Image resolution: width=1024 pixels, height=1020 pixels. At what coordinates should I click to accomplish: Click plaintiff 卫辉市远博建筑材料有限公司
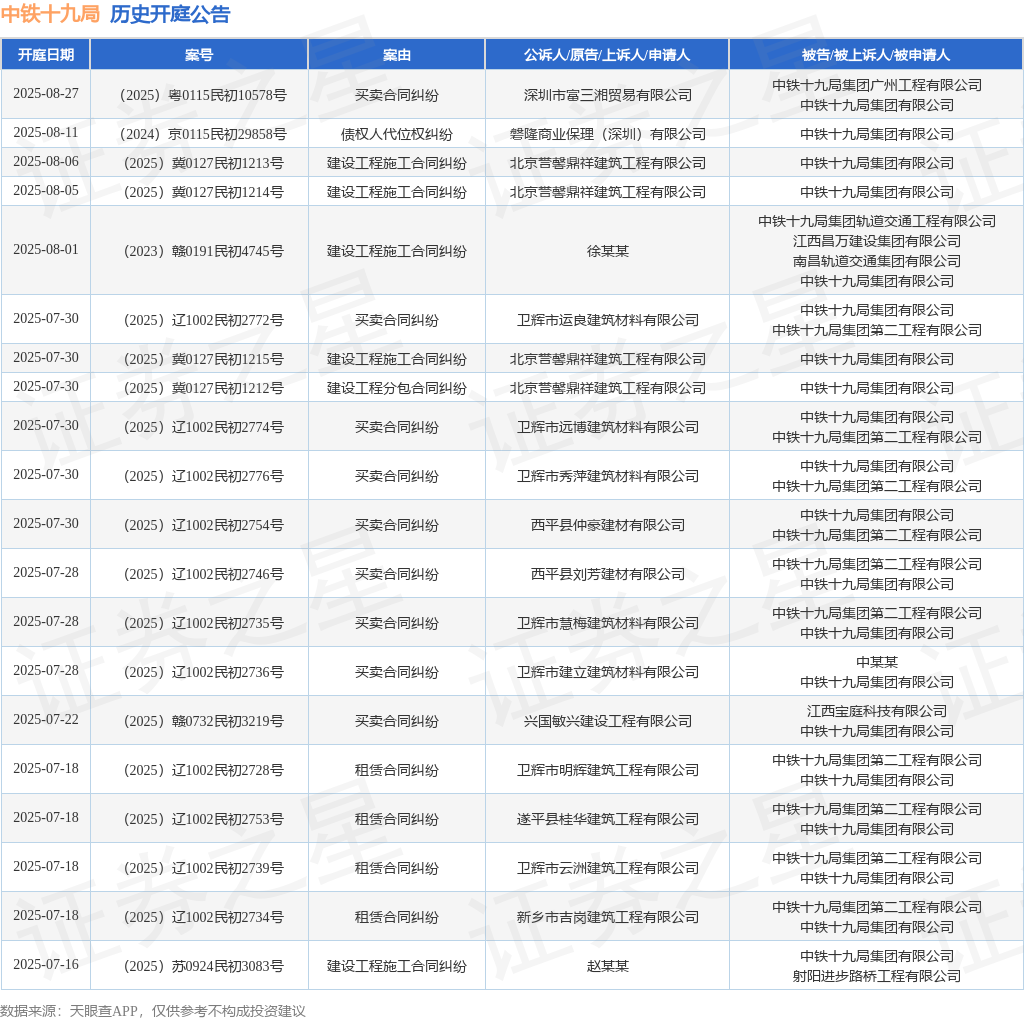(607, 428)
